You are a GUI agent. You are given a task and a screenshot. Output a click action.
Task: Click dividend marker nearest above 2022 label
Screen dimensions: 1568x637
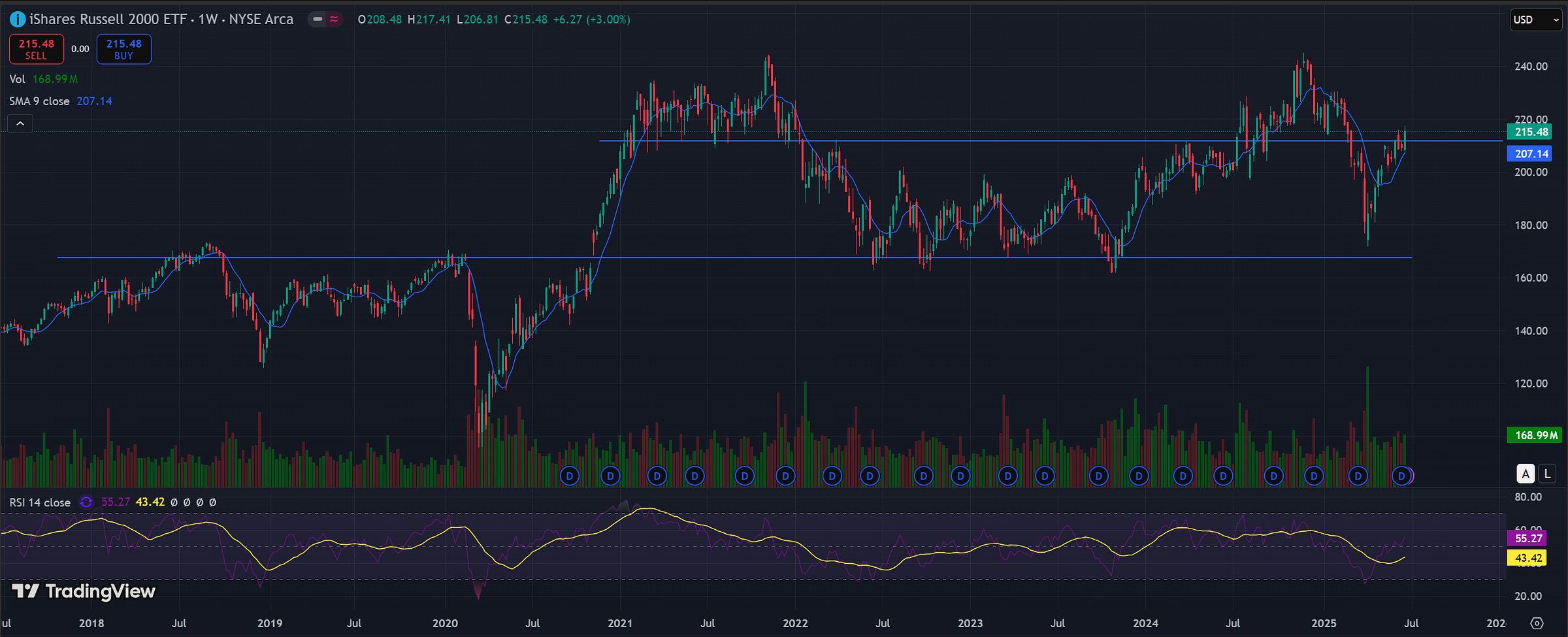[785, 476]
